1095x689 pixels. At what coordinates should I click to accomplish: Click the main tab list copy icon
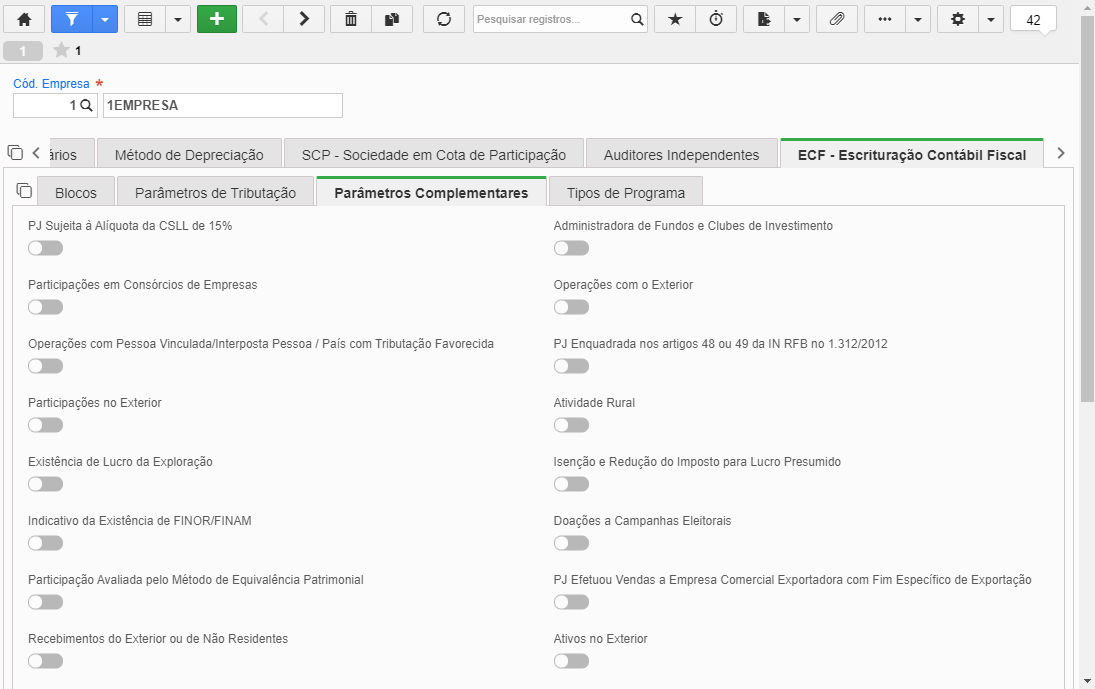click(15, 152)
